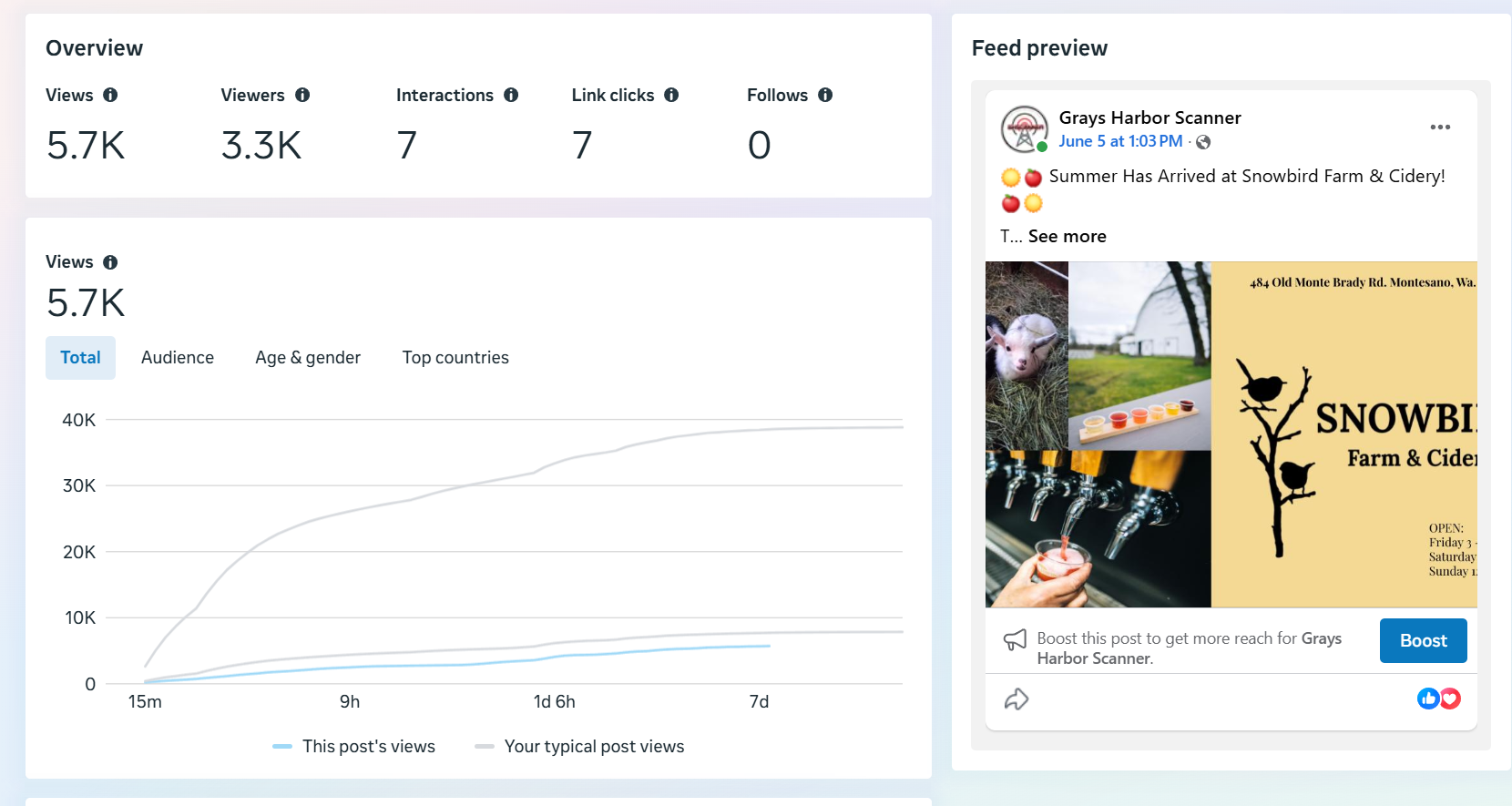Viewport: 1512px width, 806px height.
Task: Click the Follows value 0
Action: [x=760, y=146]
